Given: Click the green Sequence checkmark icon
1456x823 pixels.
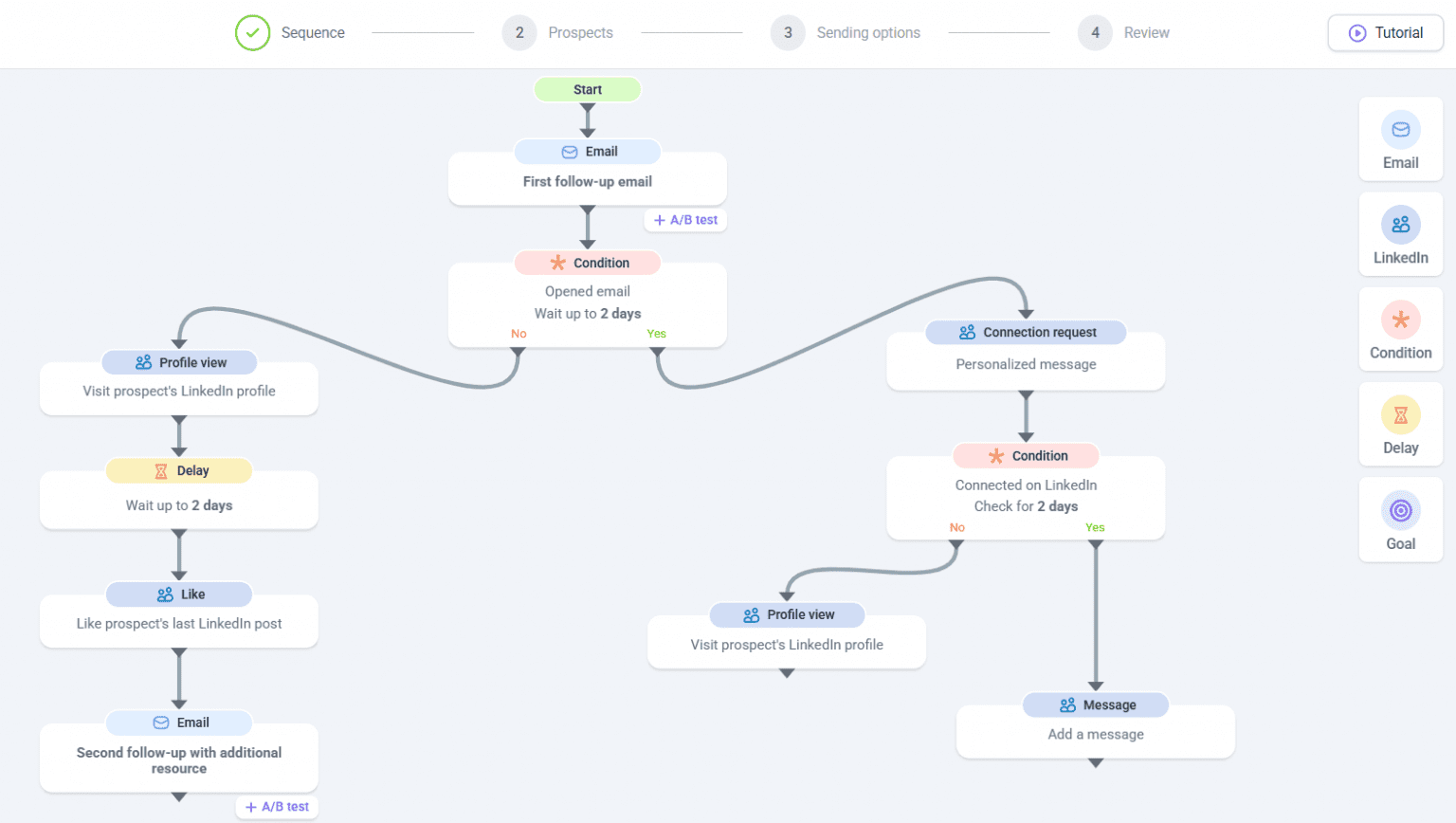Looking at the screenshot, I should pos(252,32).
